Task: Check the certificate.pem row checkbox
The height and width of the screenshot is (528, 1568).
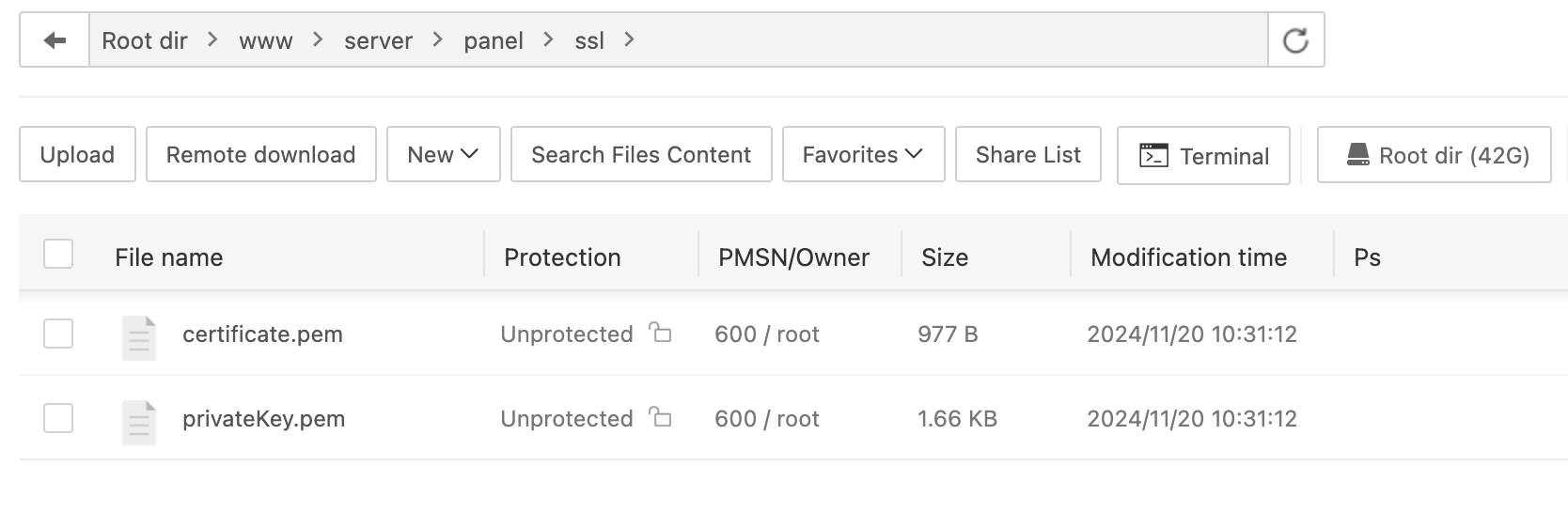Action: point(58,334)
